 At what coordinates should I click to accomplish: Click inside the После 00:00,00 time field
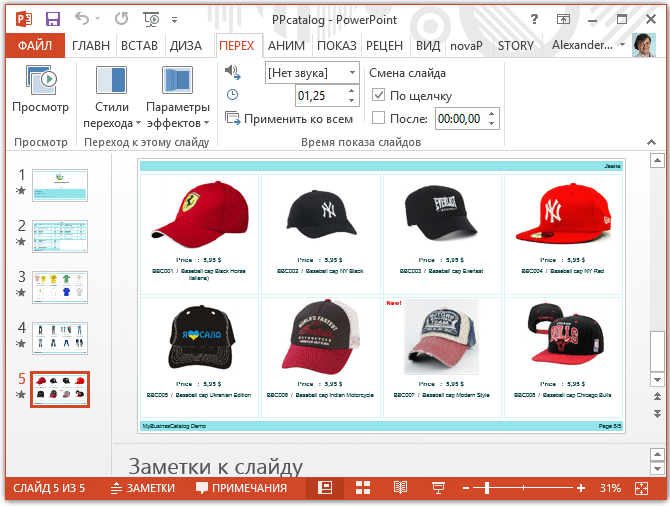(x=461, y=118)
